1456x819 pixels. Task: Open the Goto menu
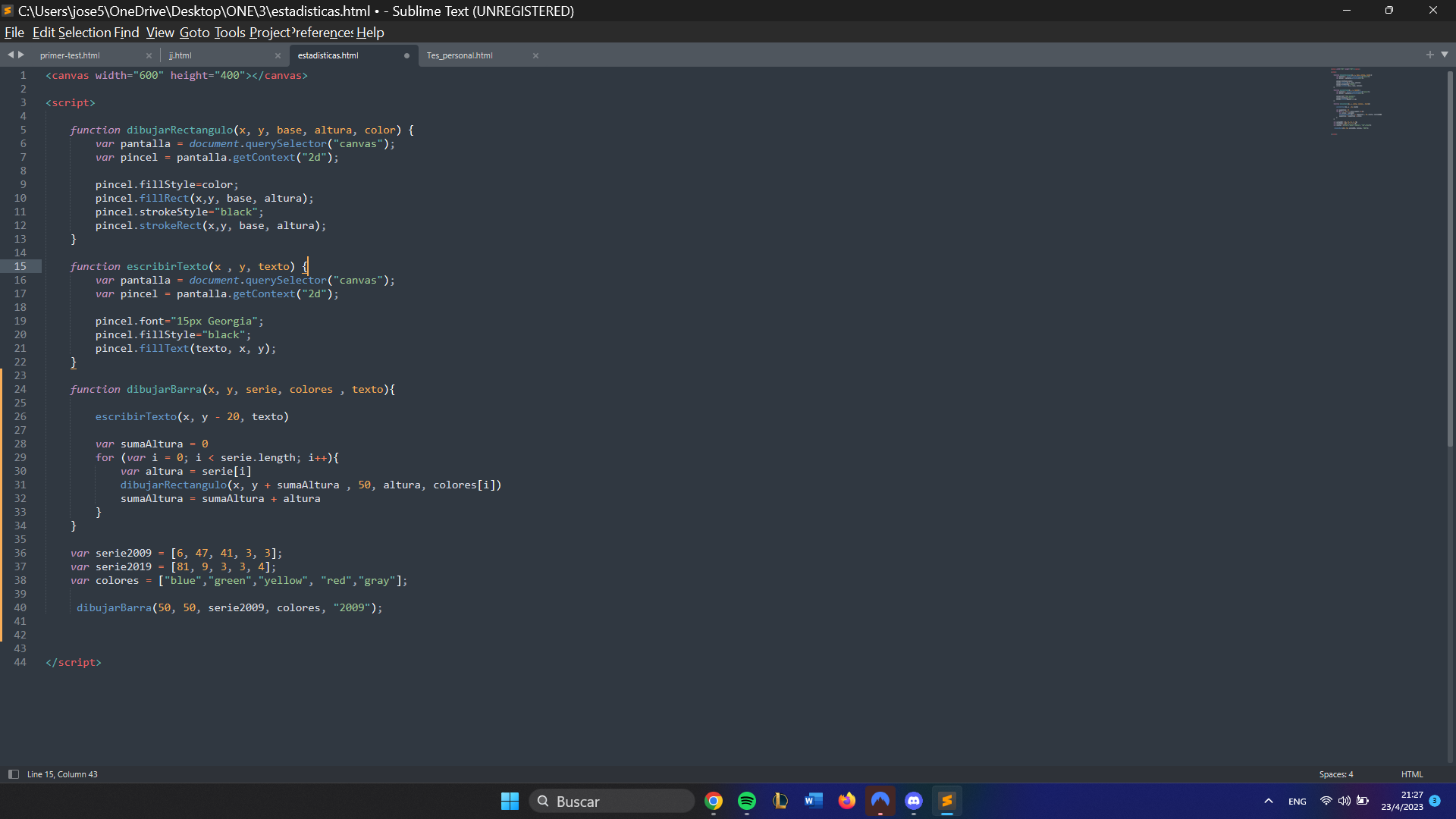click(194, 33)
